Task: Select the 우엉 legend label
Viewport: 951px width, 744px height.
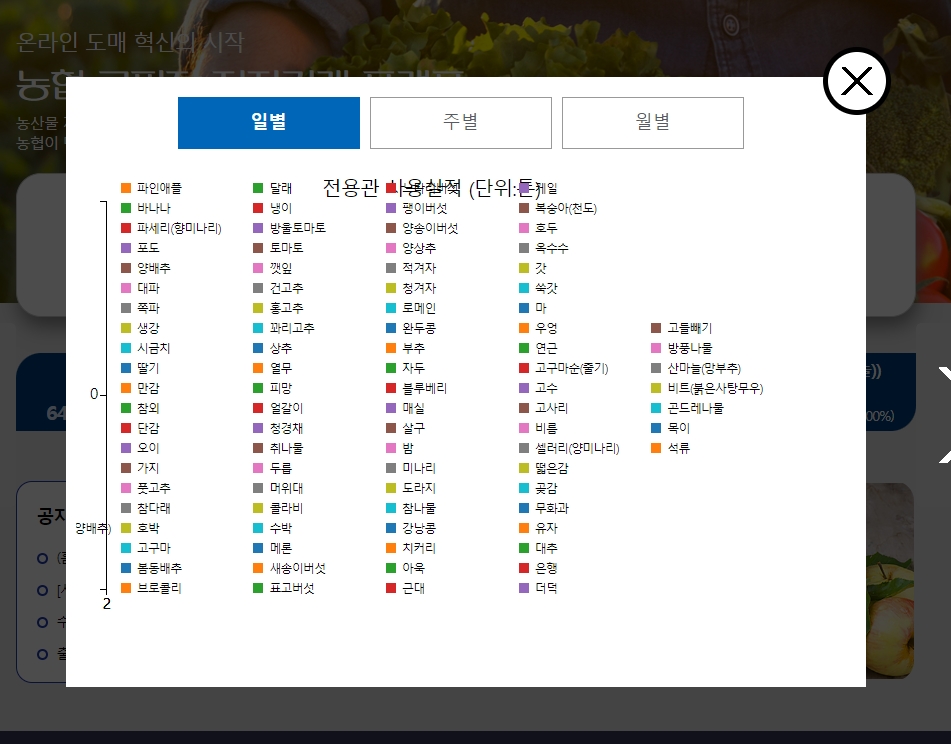Action: point(546,328)
